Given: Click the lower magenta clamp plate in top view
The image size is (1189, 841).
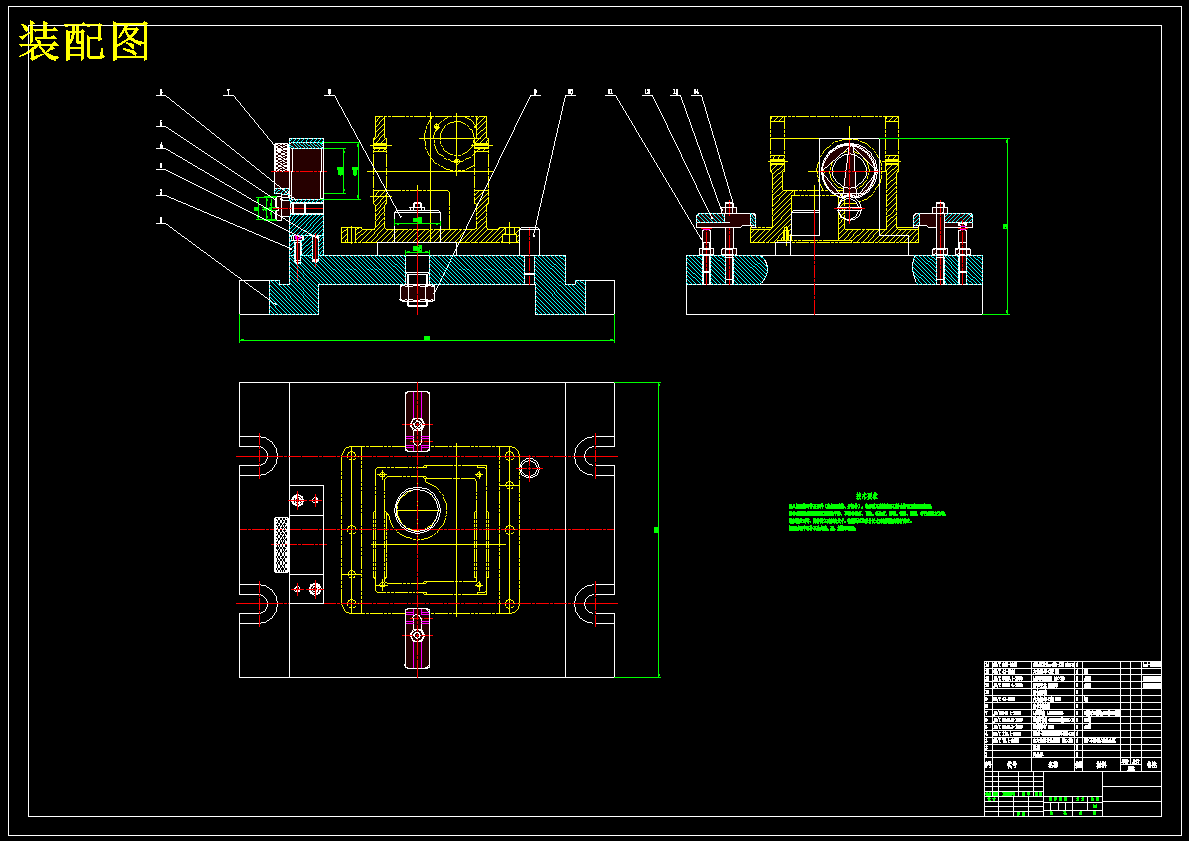Looking at the screenshot, I should pos(417,638).
